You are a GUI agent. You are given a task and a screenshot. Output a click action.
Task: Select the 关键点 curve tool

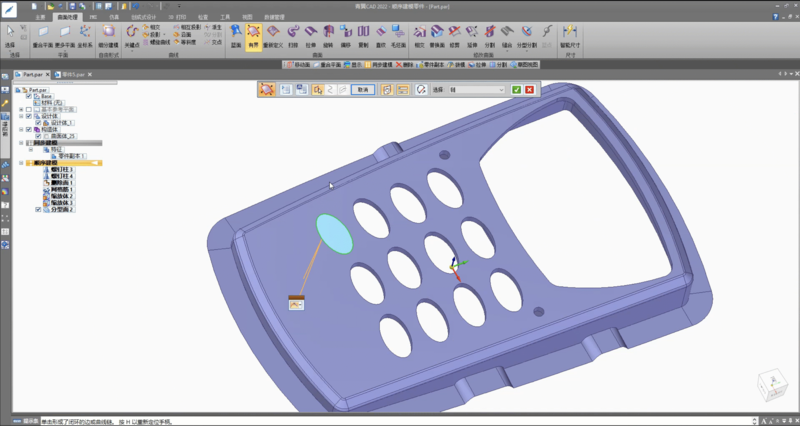pos(133,36)
